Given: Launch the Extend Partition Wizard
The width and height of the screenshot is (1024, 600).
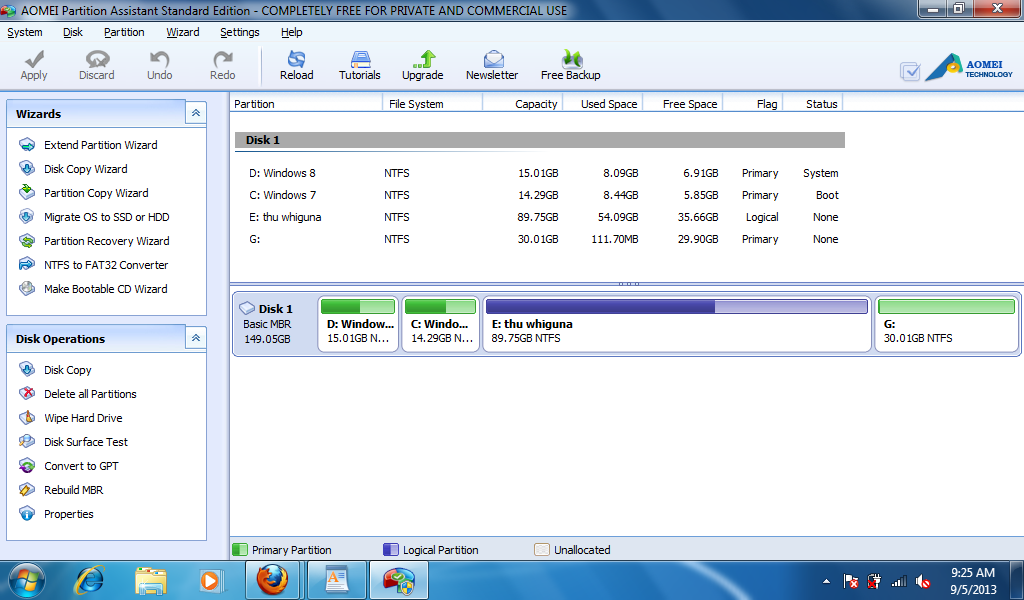Looking at the screenshot, I should tap(101, 145).
